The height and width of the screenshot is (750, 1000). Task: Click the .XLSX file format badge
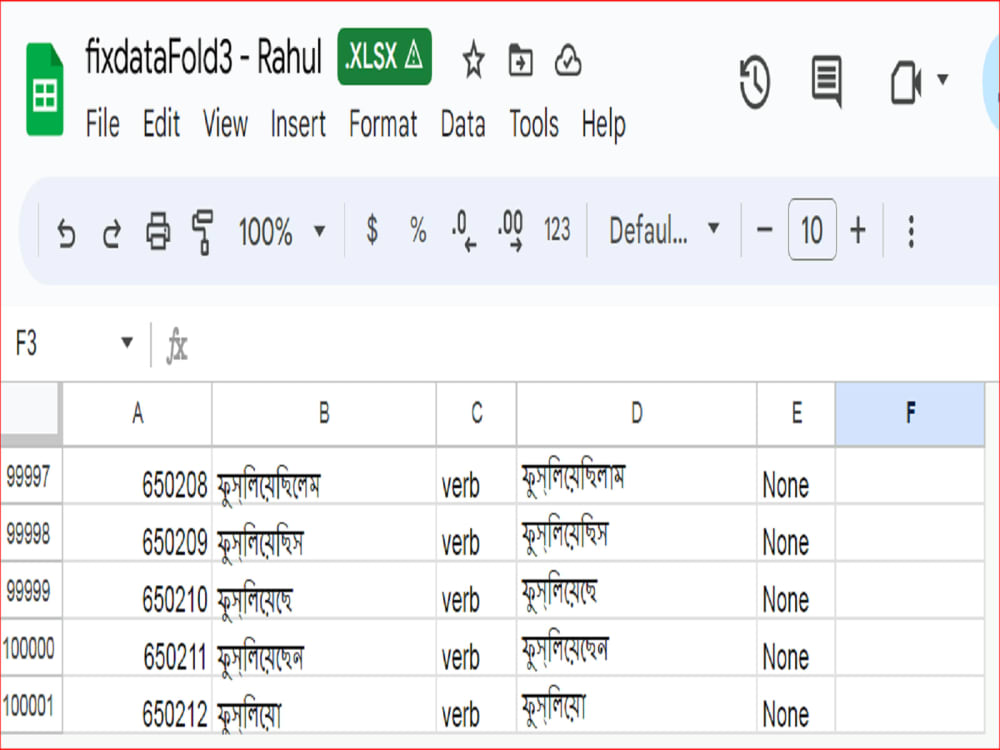pos(385,57)
